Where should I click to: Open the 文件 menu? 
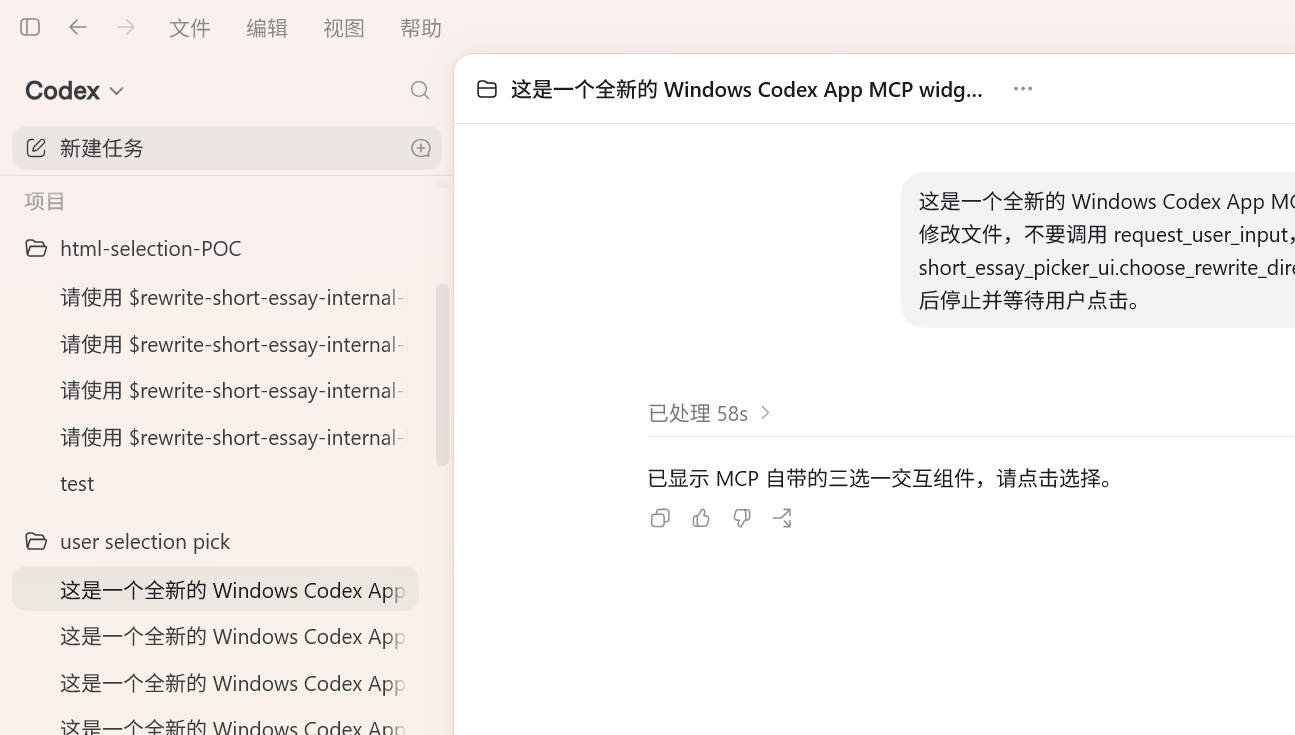[x=189, y=28]
